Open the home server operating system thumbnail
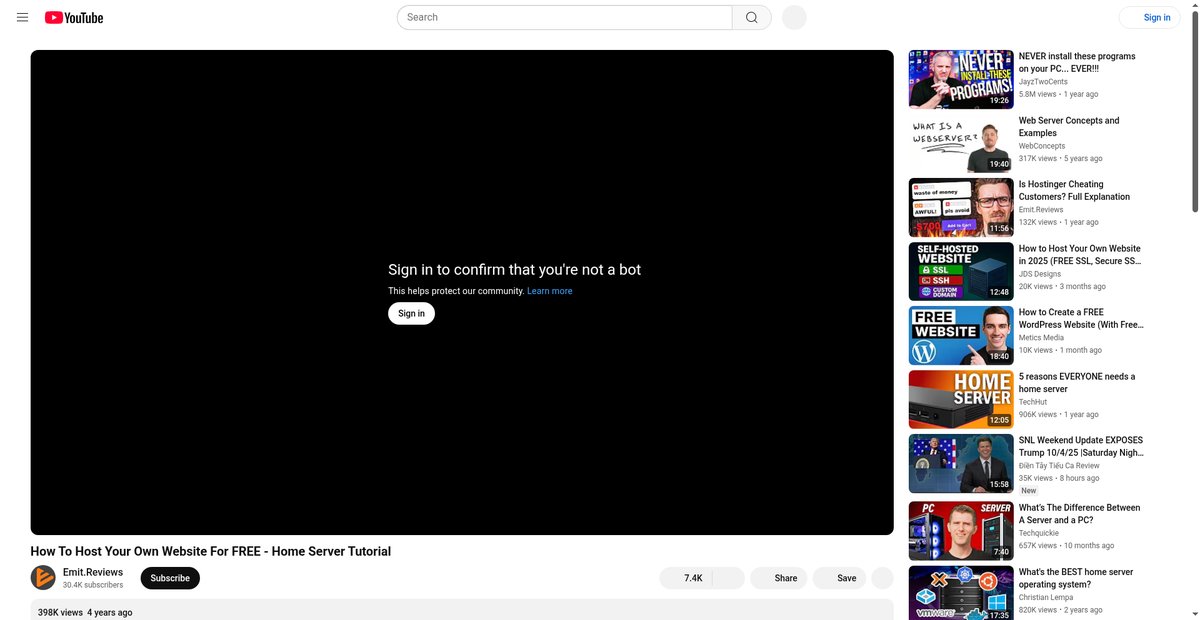 pyautogui.click(x=961, y=593)
